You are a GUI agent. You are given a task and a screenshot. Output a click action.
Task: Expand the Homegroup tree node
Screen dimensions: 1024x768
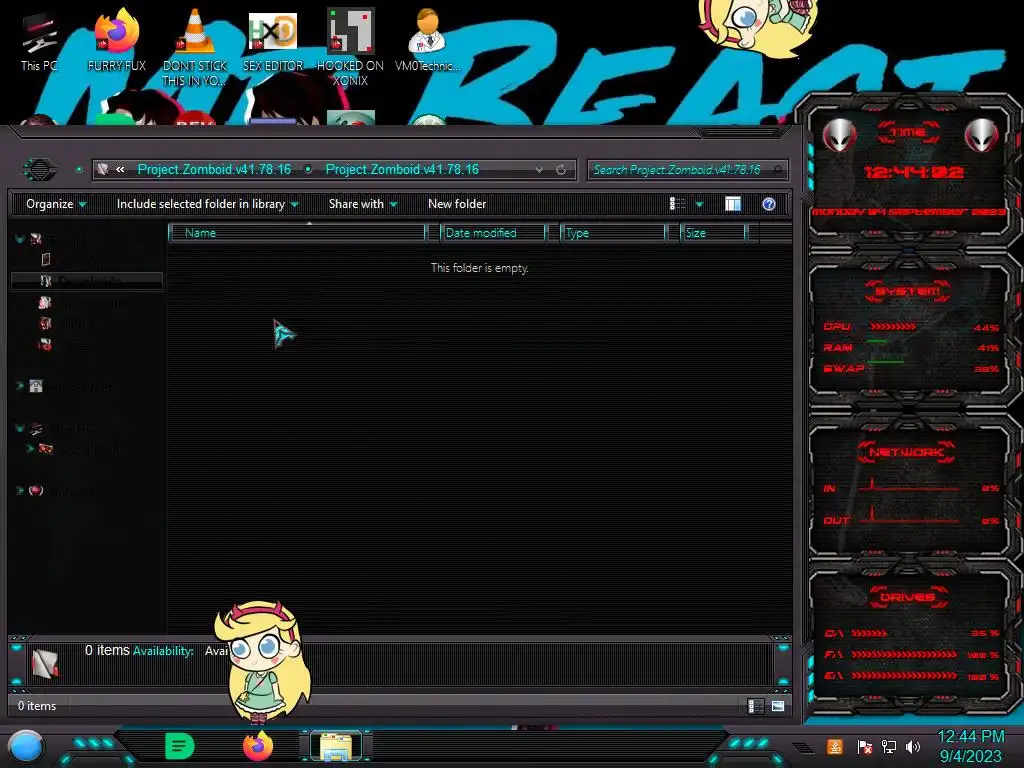click(20, 386)
